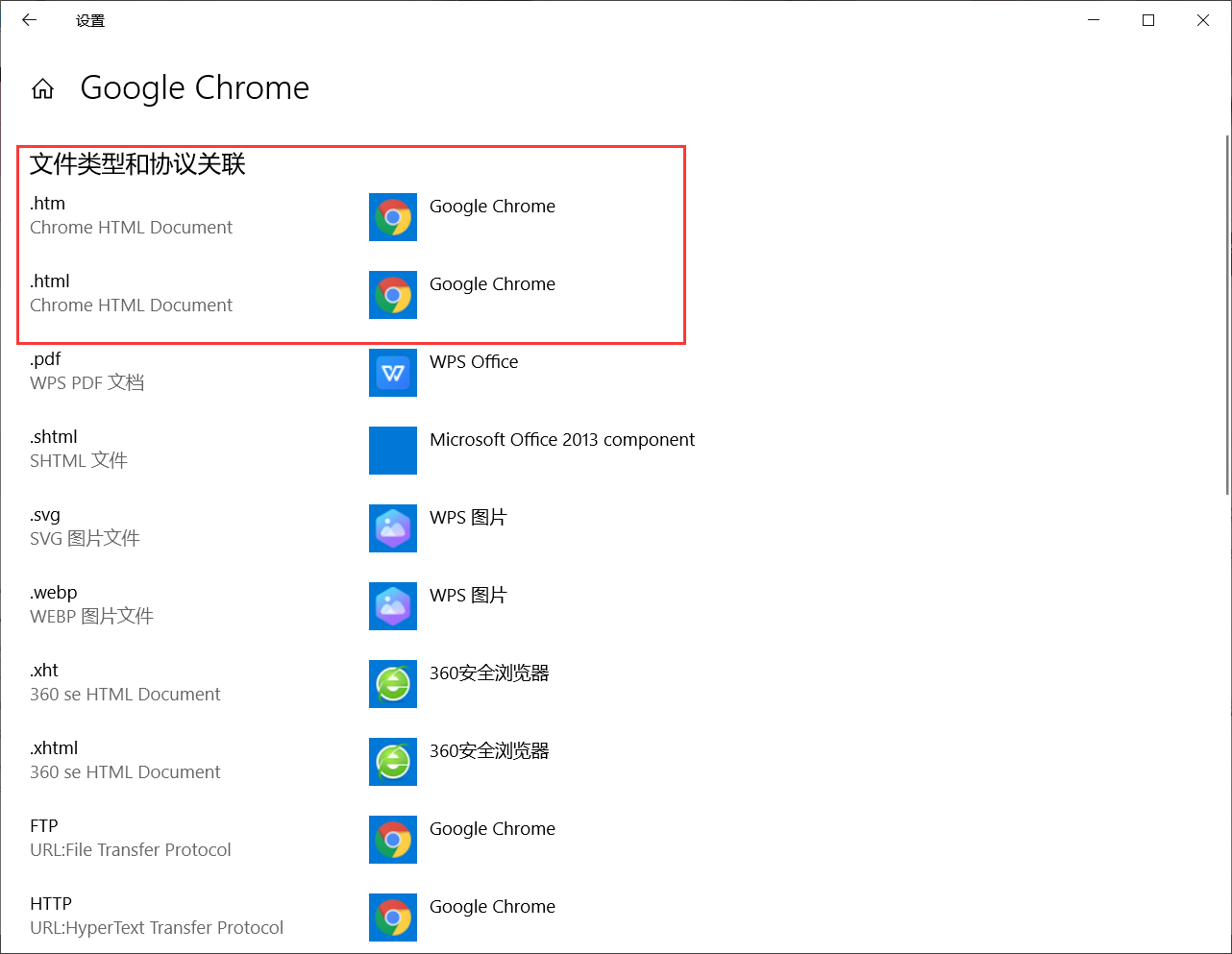The width and height of the screenshot is (1232, 954).
Task: Change 360安全浏览器 default for .xhtml
Action: tap(489, 751)
